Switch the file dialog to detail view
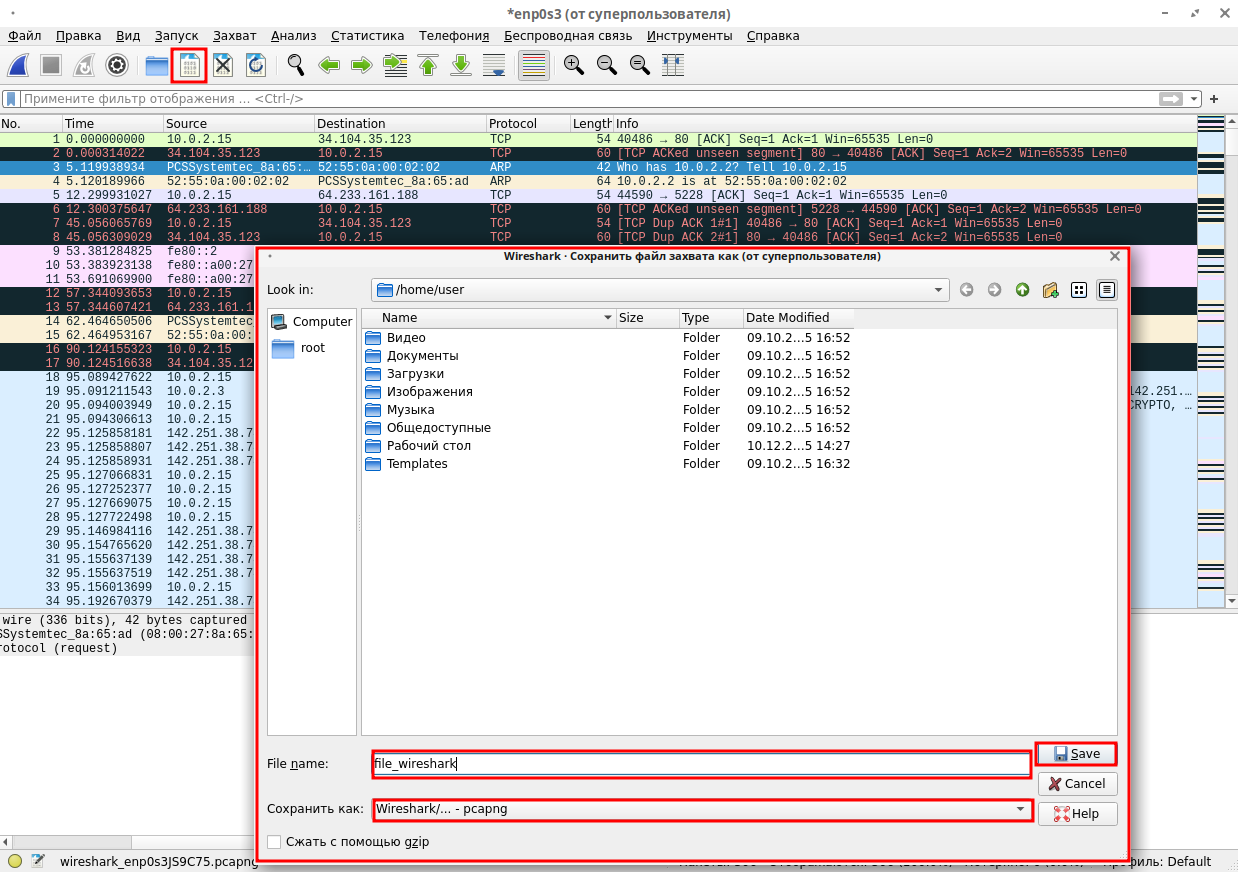 (x=1106, y=290)
